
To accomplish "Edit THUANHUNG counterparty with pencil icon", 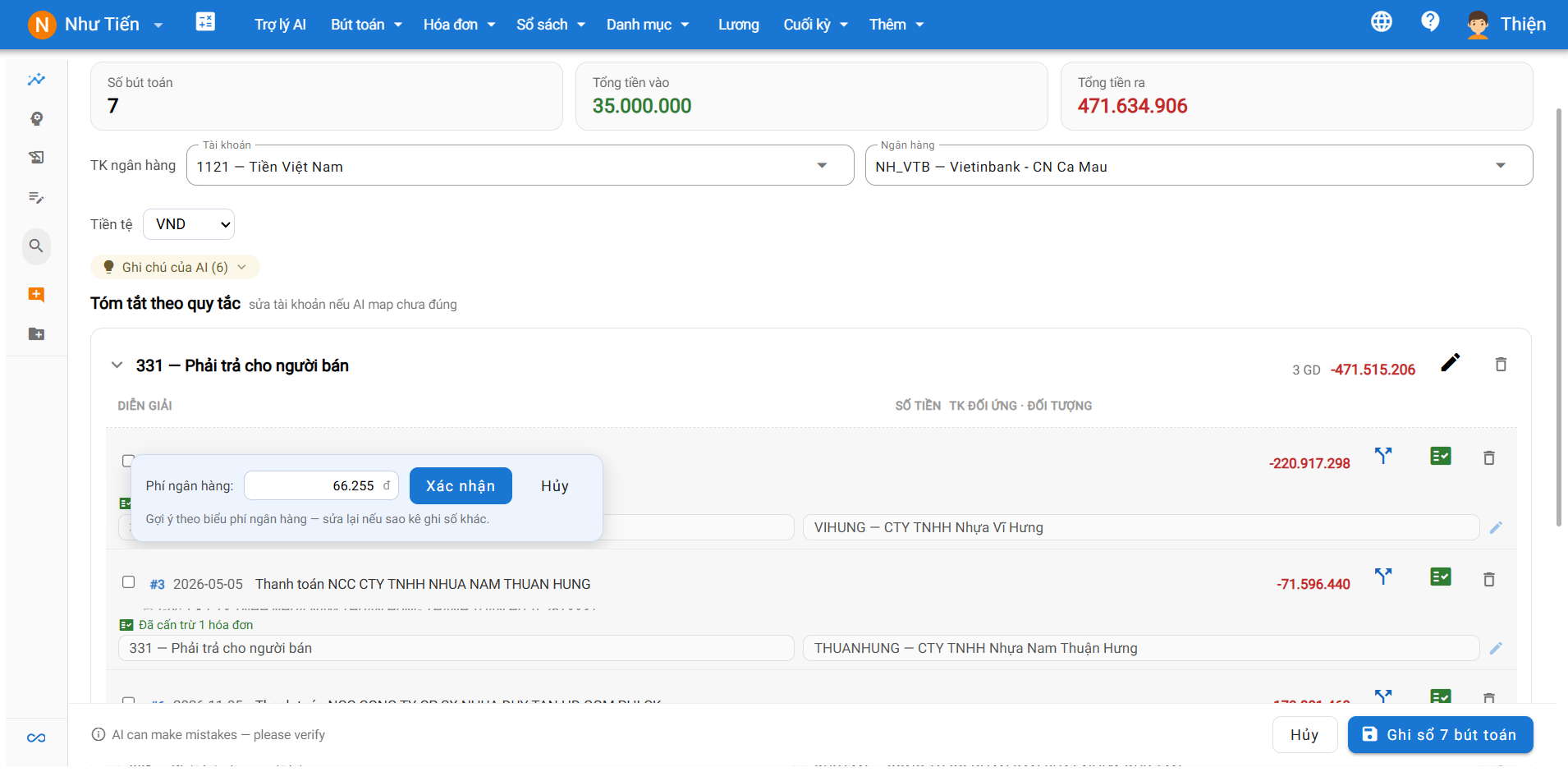I will click(x=1496, y=648).
